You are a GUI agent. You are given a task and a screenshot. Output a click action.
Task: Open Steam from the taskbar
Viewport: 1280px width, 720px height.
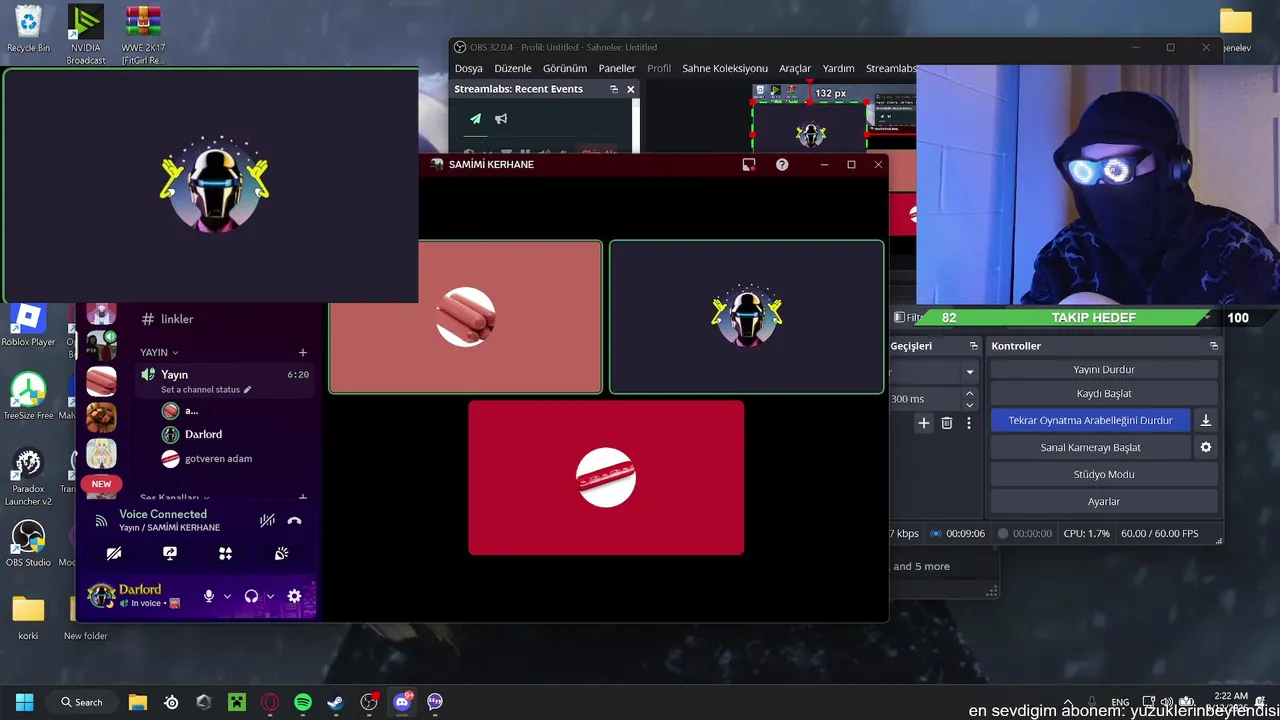(336, 702)
